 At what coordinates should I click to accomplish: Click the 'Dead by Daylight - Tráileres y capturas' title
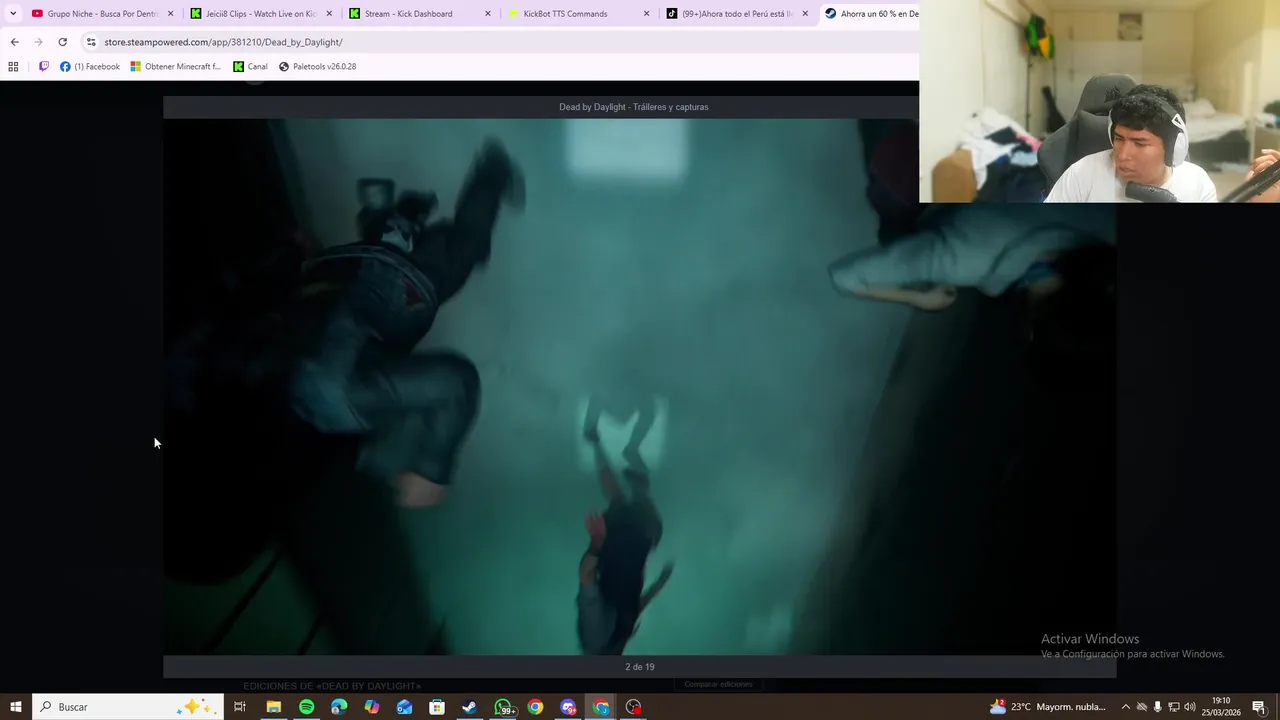634,107
